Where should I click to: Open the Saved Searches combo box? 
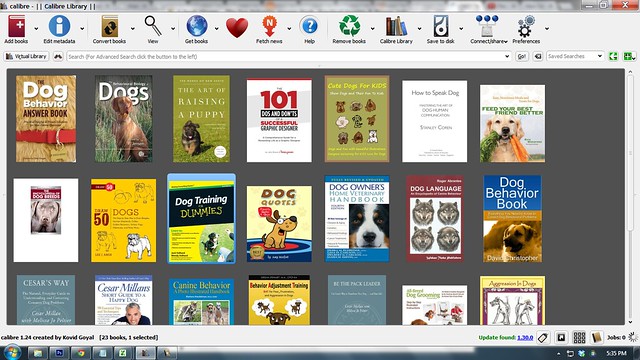pyautogui.click(x=575, y=56)
